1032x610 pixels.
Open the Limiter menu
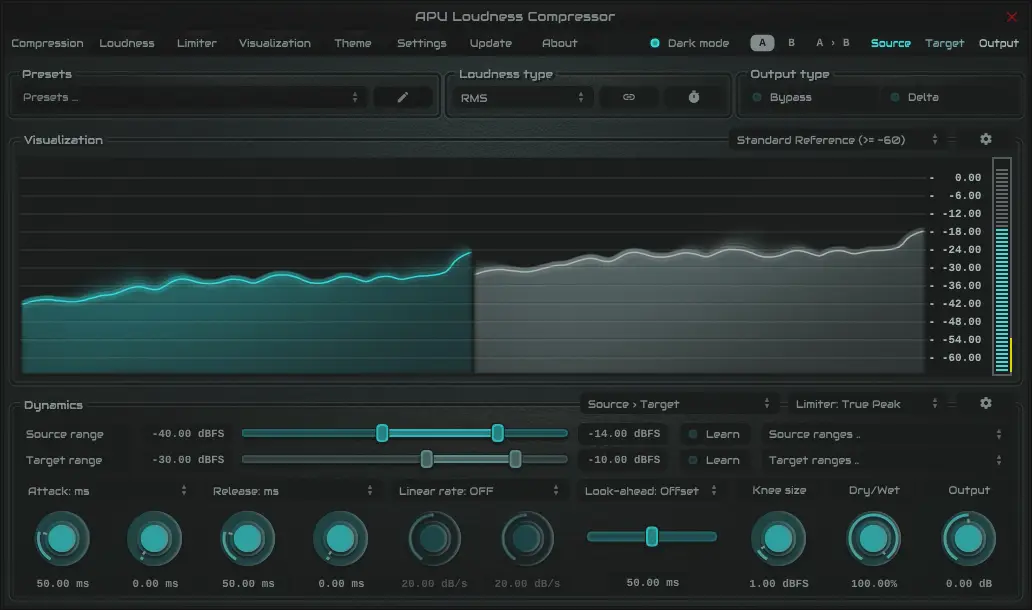[197, 43]
